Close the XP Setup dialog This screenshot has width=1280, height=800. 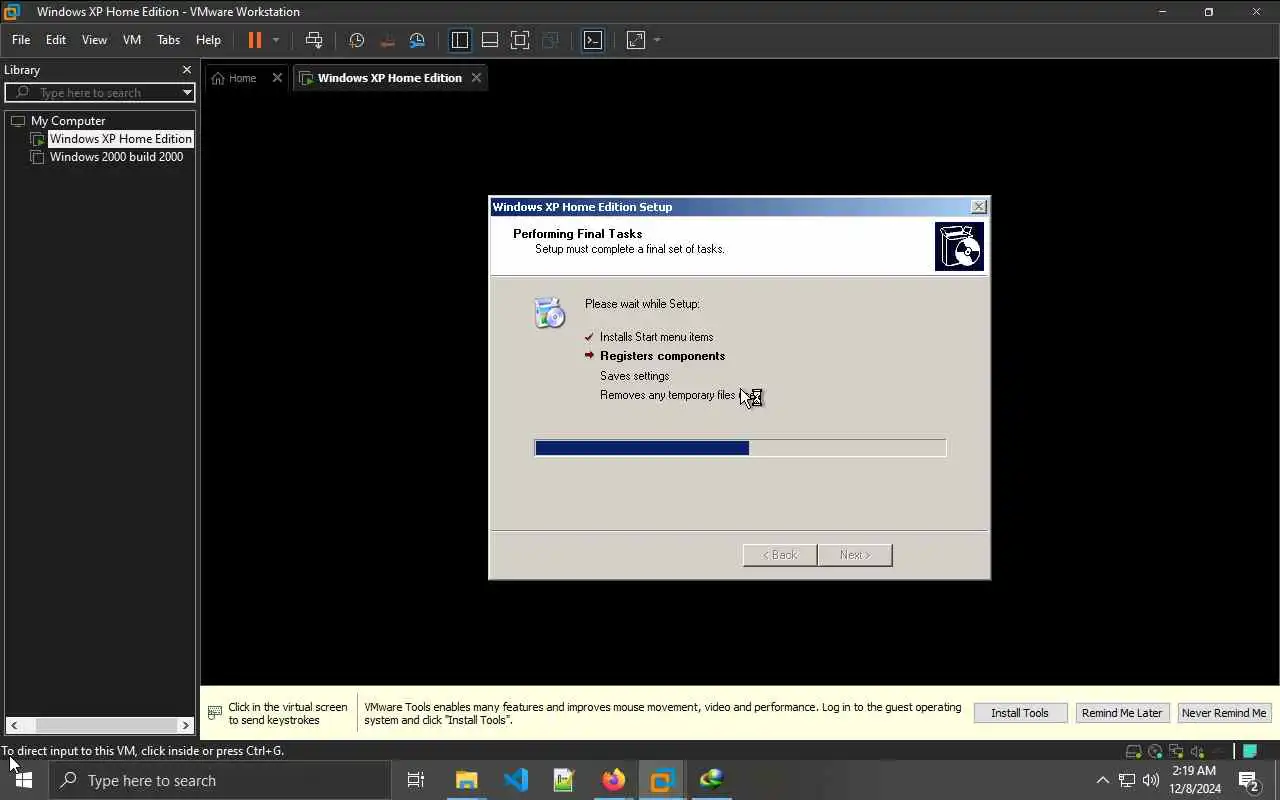point(978,207)
